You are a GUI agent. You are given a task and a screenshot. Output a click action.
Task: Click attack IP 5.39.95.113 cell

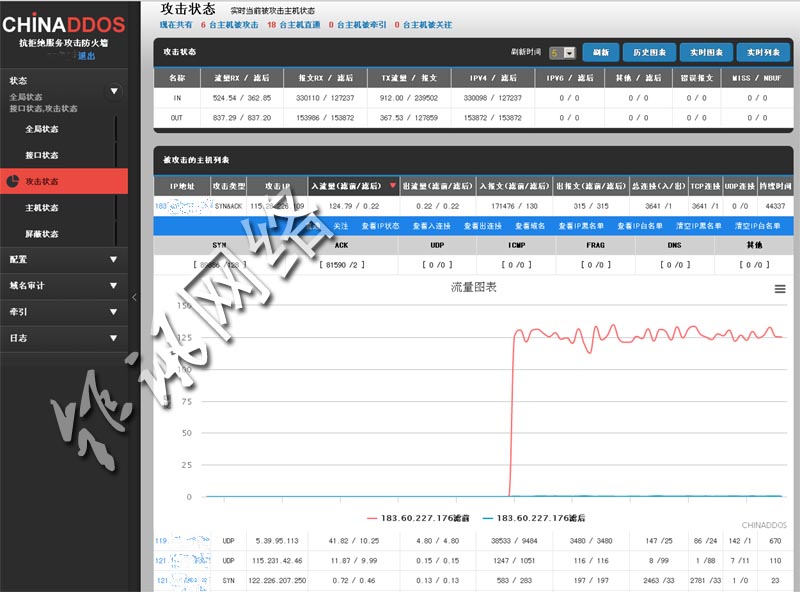[277, 540]
